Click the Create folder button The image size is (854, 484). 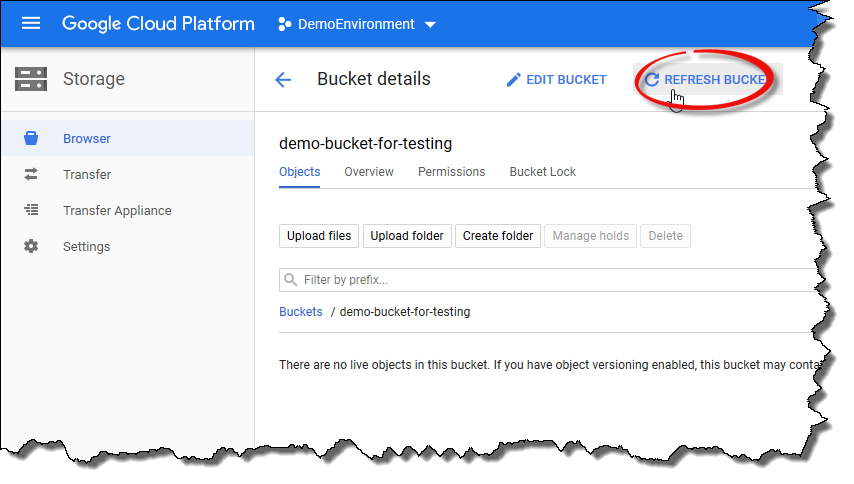click(497, 236)
